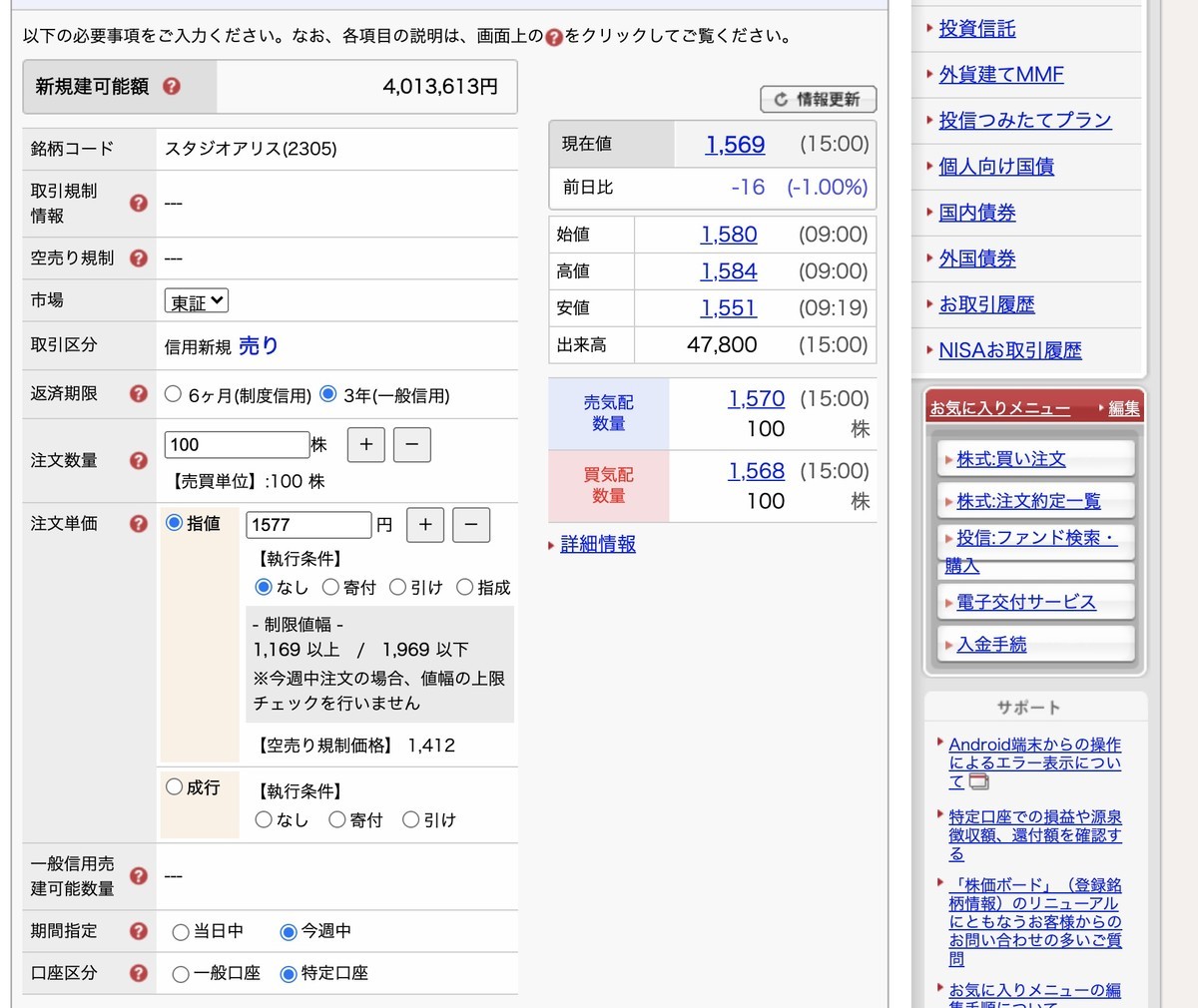Screen dimensions: 1198x1008
Task: Open 投信:ファンド検索・購入 favorite
Action: (x=1031, y=551)
